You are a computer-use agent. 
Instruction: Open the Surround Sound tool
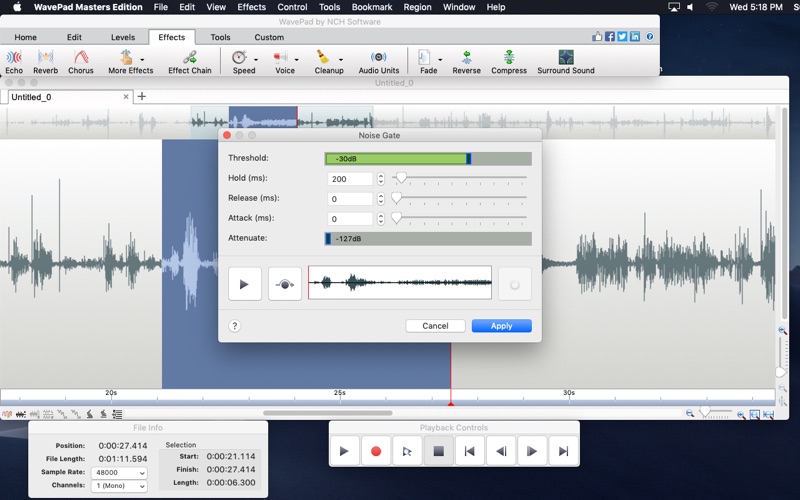click(x=566, y=58)
